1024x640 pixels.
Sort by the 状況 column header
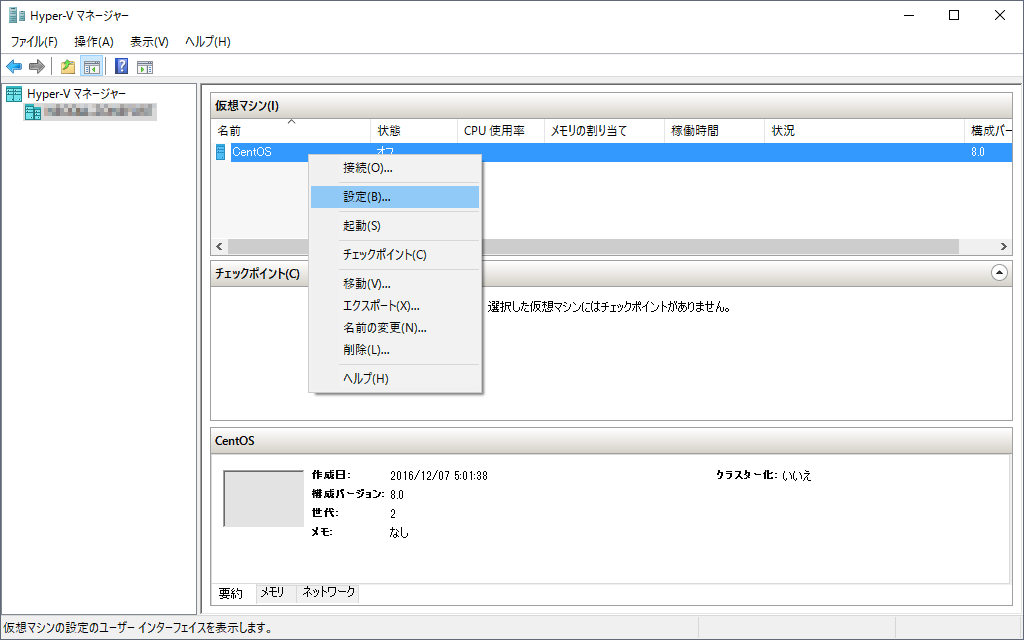864,131
